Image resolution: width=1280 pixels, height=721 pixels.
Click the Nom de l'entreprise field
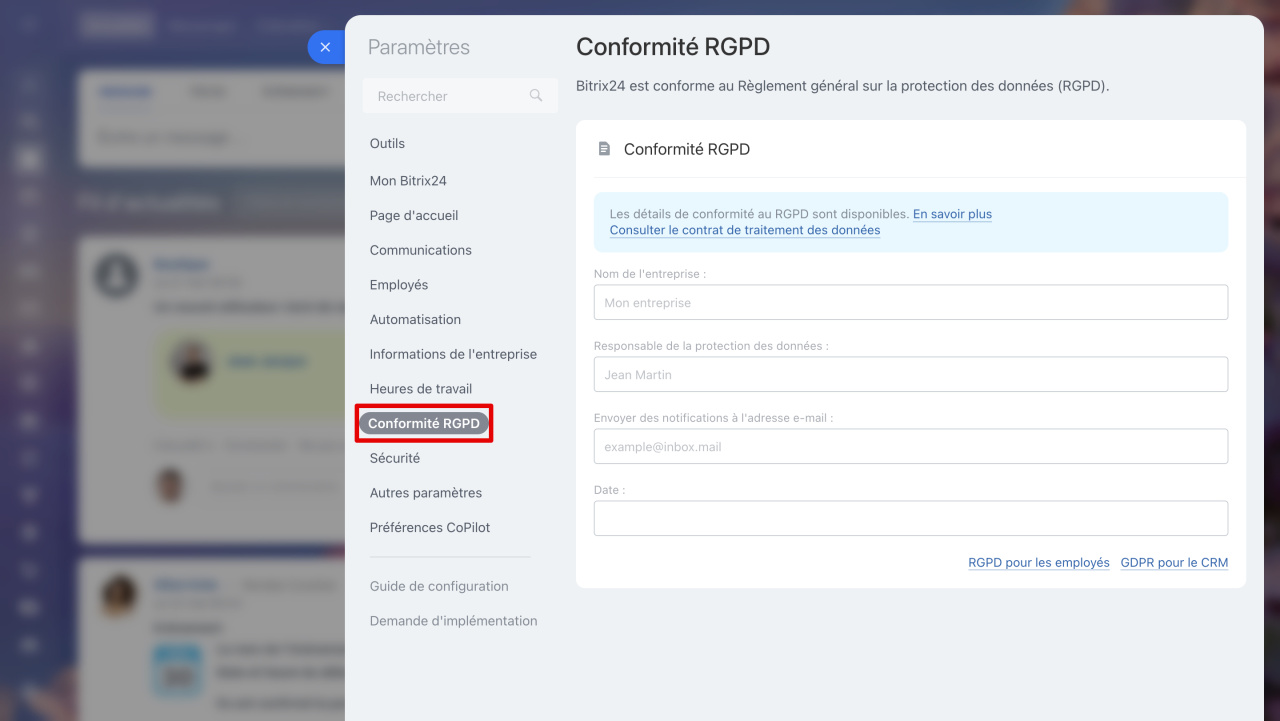pyautogui.click(x=911, y=302)
